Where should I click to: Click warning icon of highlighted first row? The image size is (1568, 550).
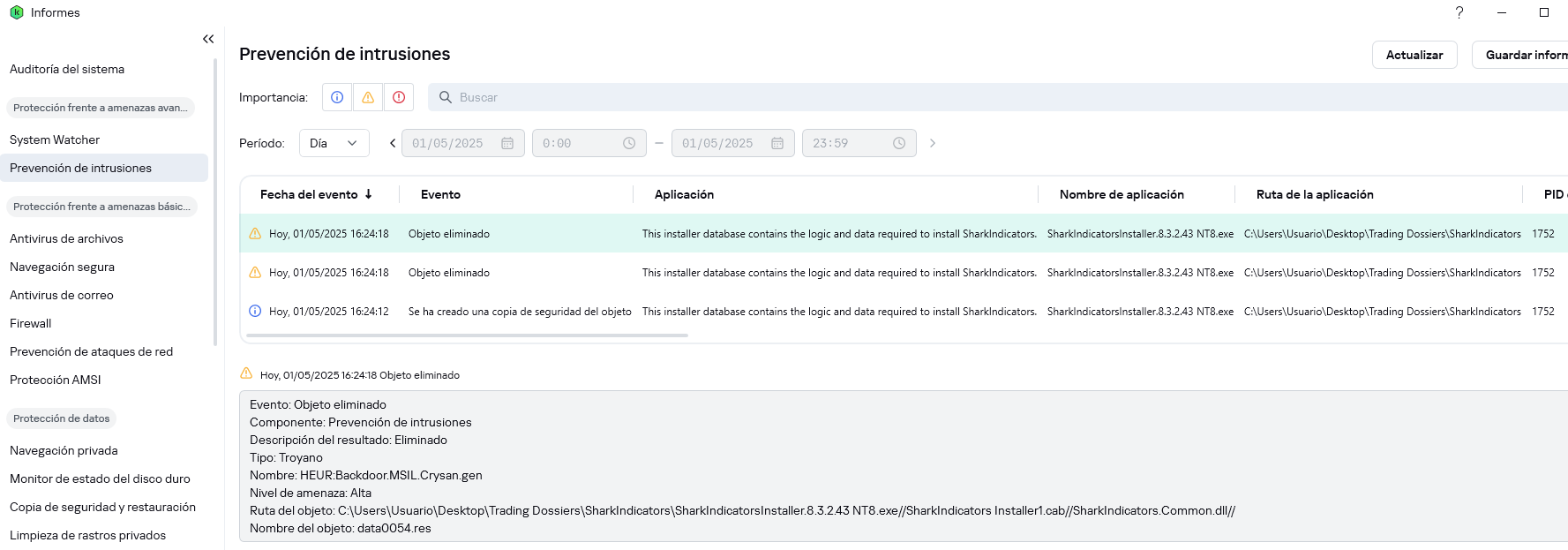point(255,233)
